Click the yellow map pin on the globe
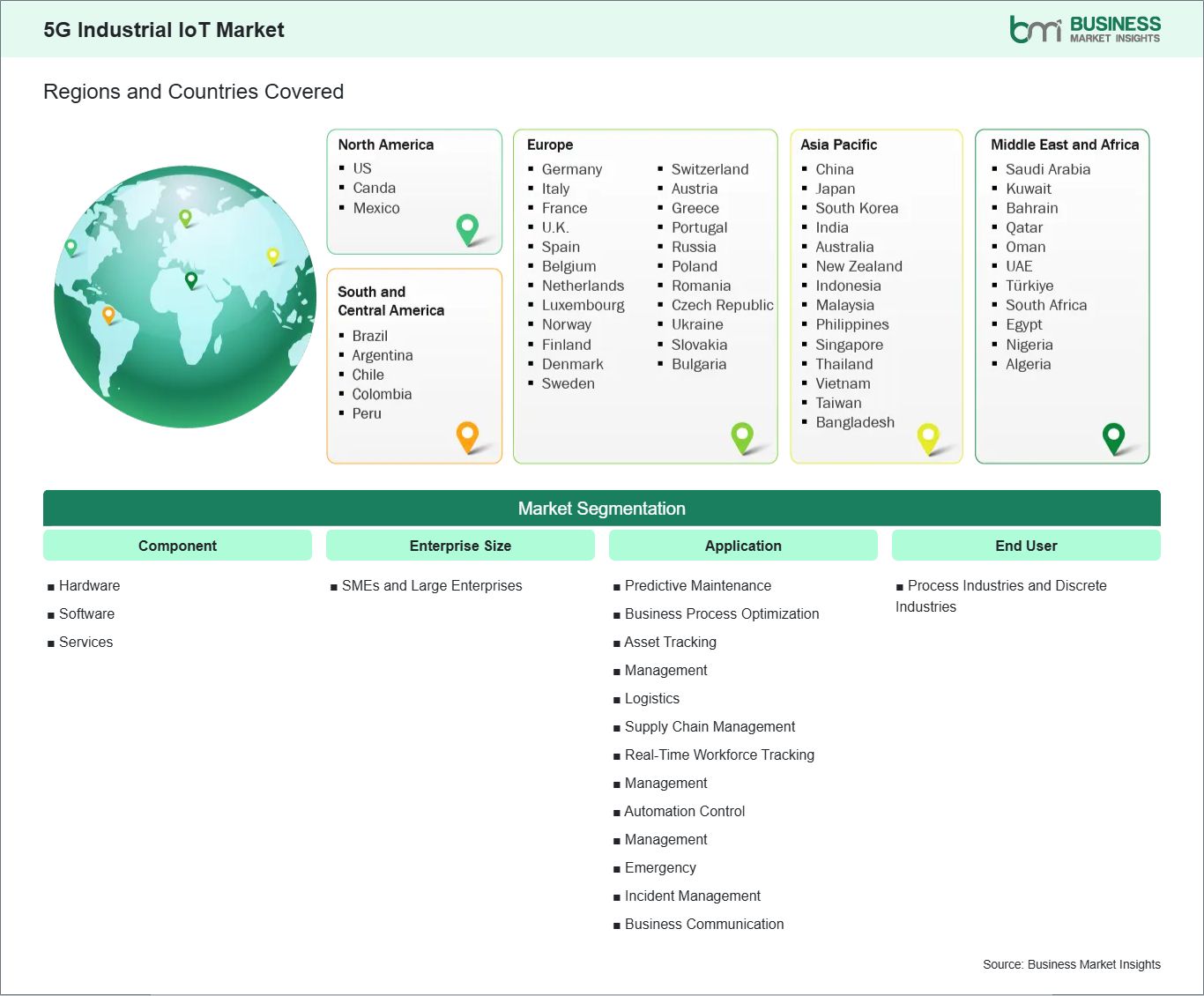The width and height of the screenshot is (1204, 996). (x=272, y=256)
